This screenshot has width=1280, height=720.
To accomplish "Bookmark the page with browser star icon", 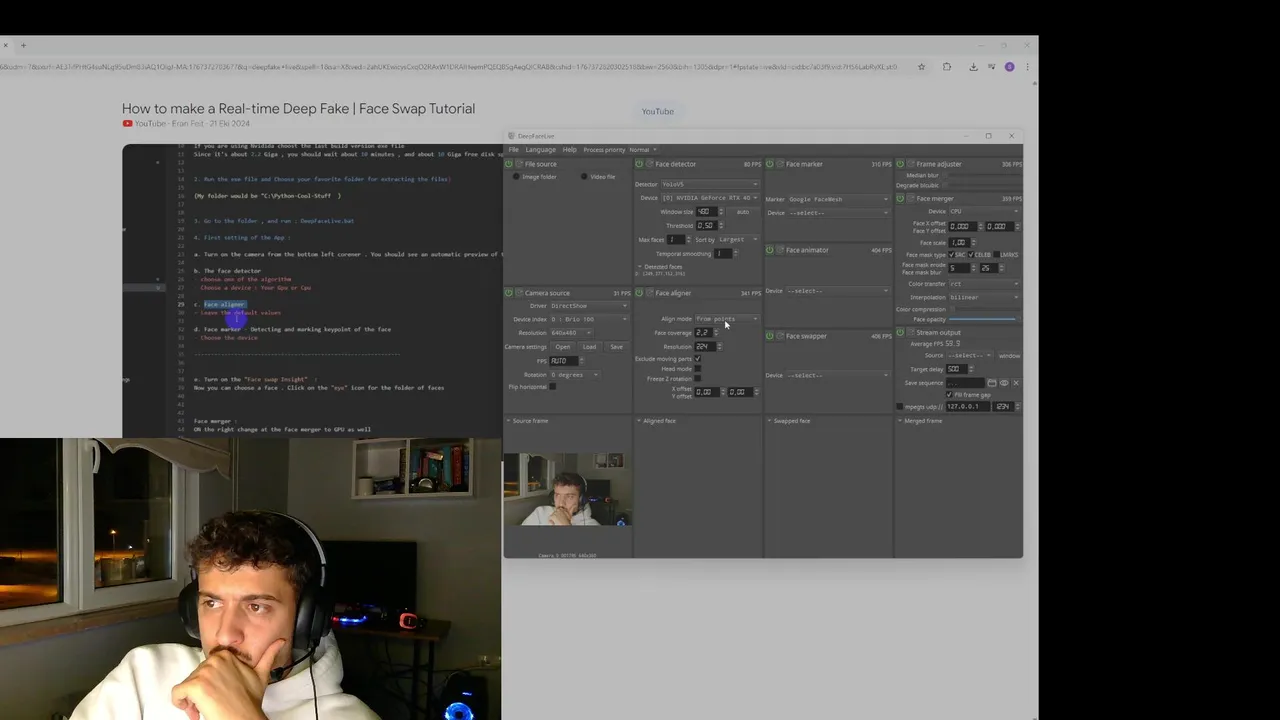I will [920, 67].
